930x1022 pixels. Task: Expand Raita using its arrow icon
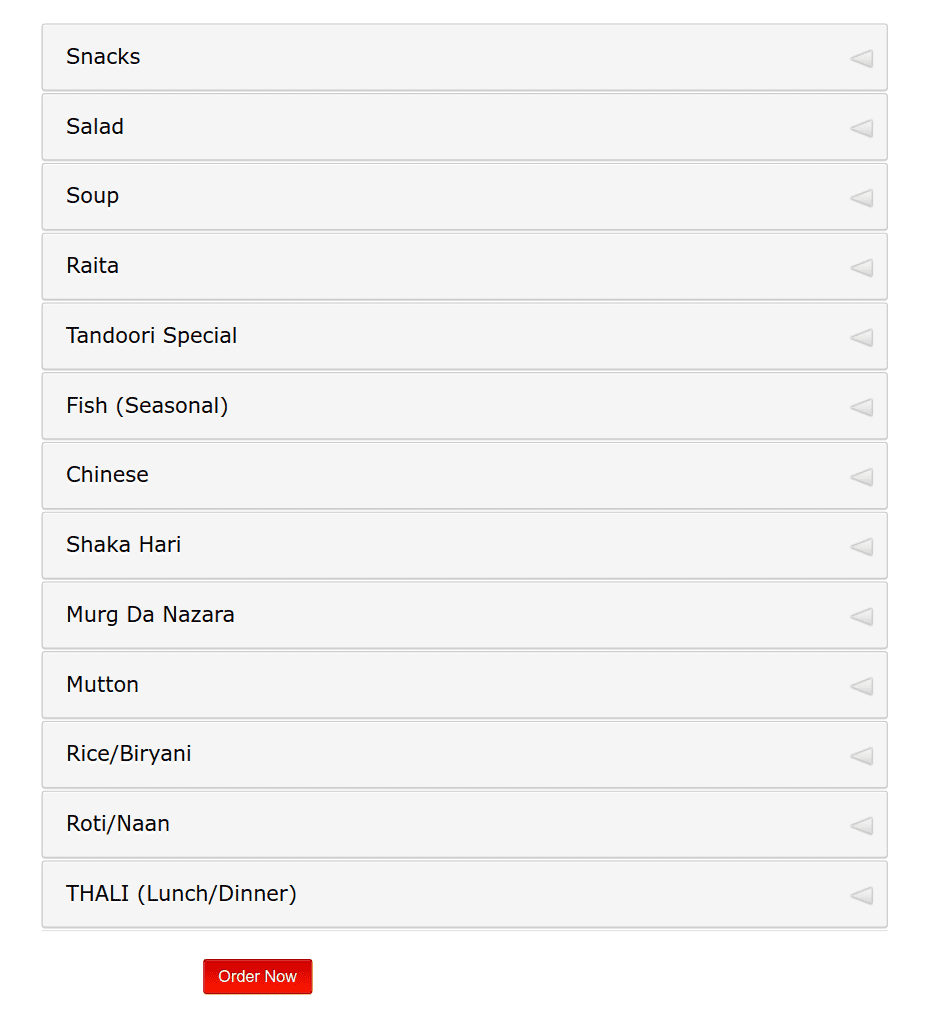click(861, 267)
